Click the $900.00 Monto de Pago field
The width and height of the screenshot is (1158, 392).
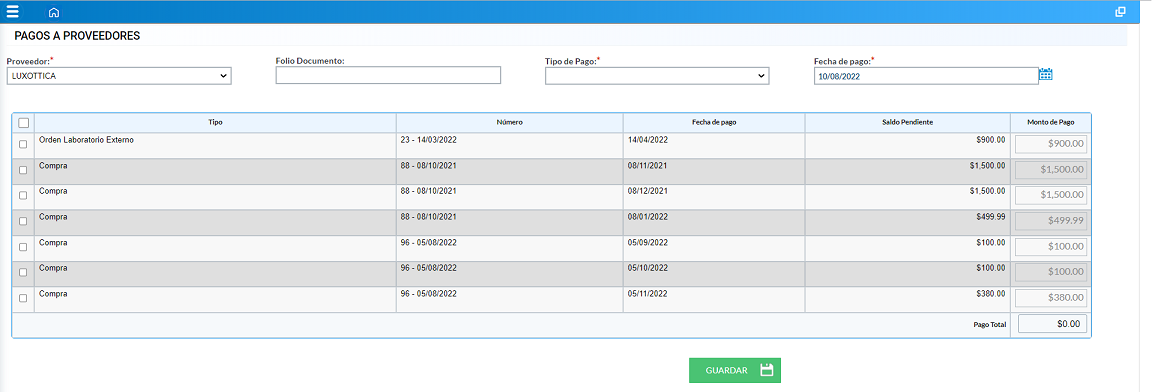[1051, 144]
